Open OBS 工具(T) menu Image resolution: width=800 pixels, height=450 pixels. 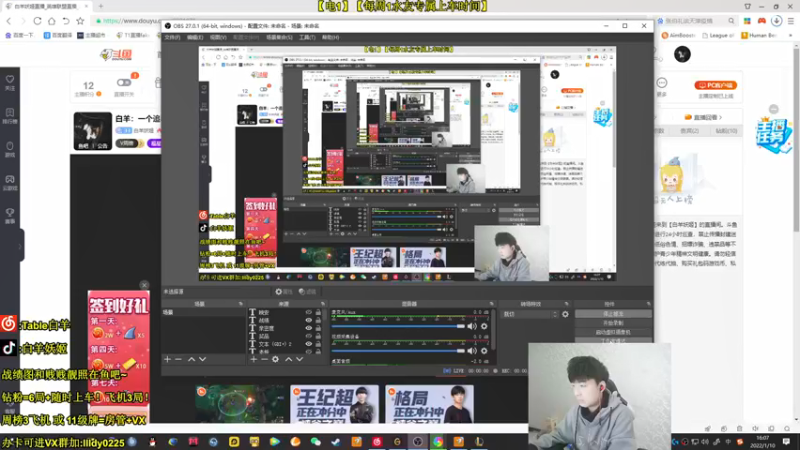tap(307, 37)
